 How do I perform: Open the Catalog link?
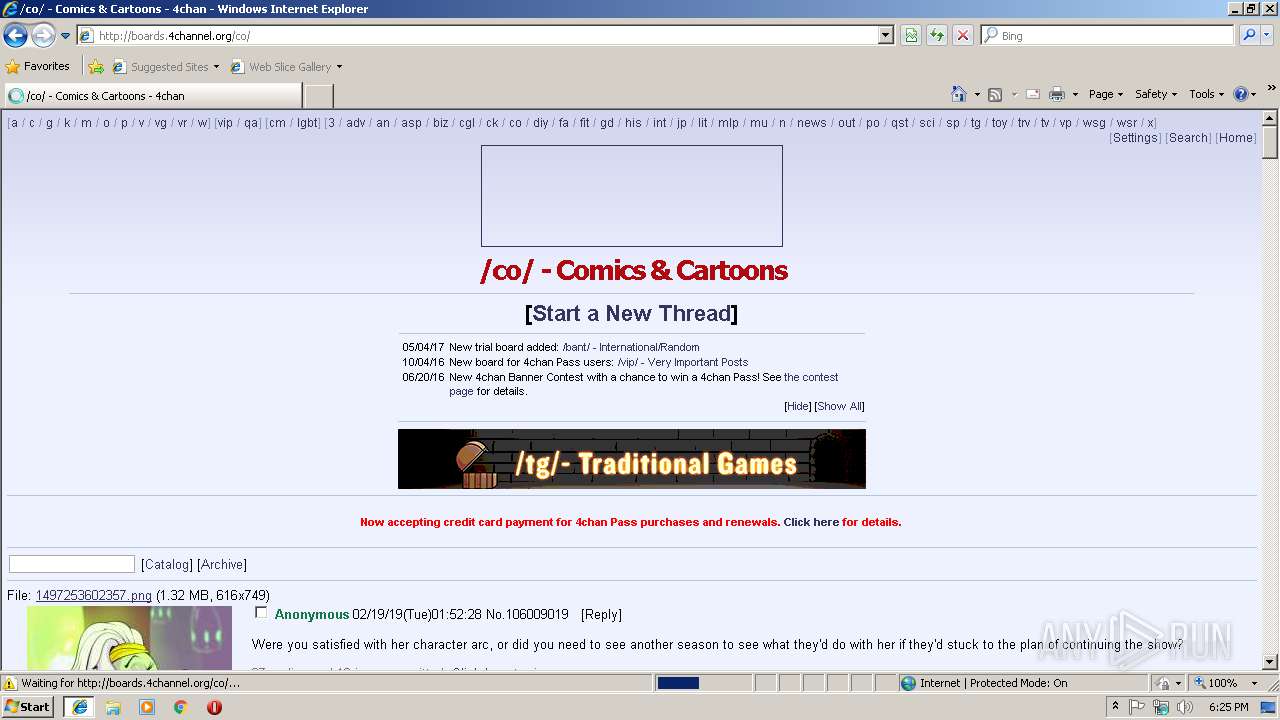[167, 564]
